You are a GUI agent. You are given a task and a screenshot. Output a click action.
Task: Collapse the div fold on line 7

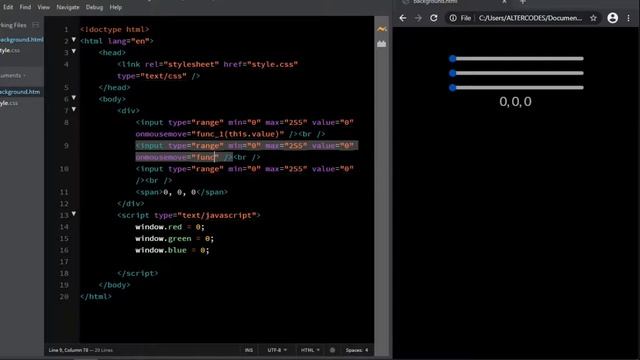(74, 109)
